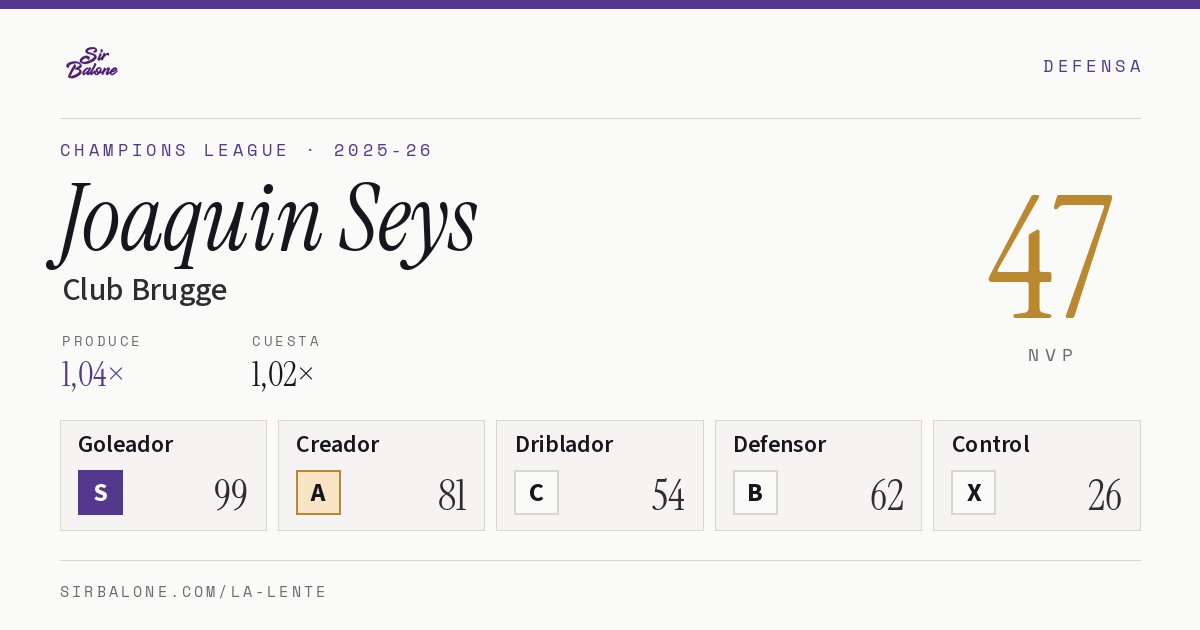The width and height of the screenshot is (1200, 630).
Task: Click the large 47 NVP score
Action: (1051, 256)
